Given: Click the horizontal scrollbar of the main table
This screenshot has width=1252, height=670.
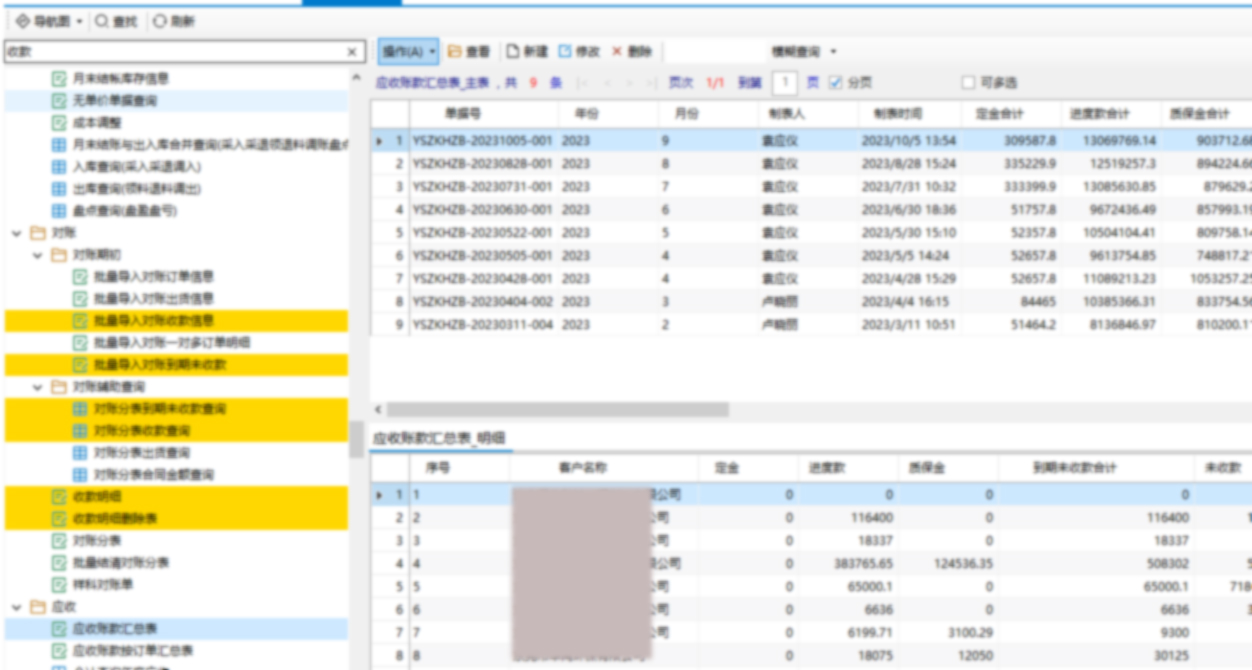Looking at the screenshot, I should tap(560, 409).
